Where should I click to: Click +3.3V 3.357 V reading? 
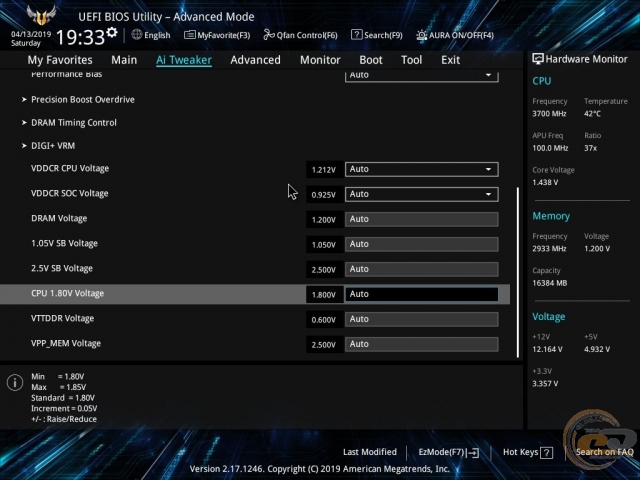pos(545,384)
